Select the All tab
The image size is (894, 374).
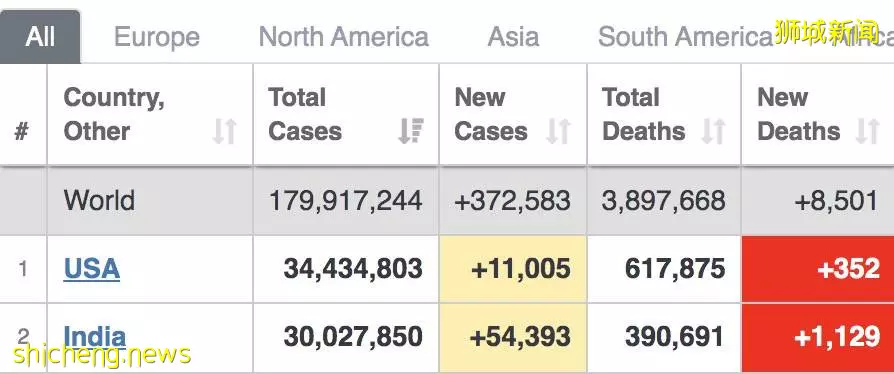(40, 37)
